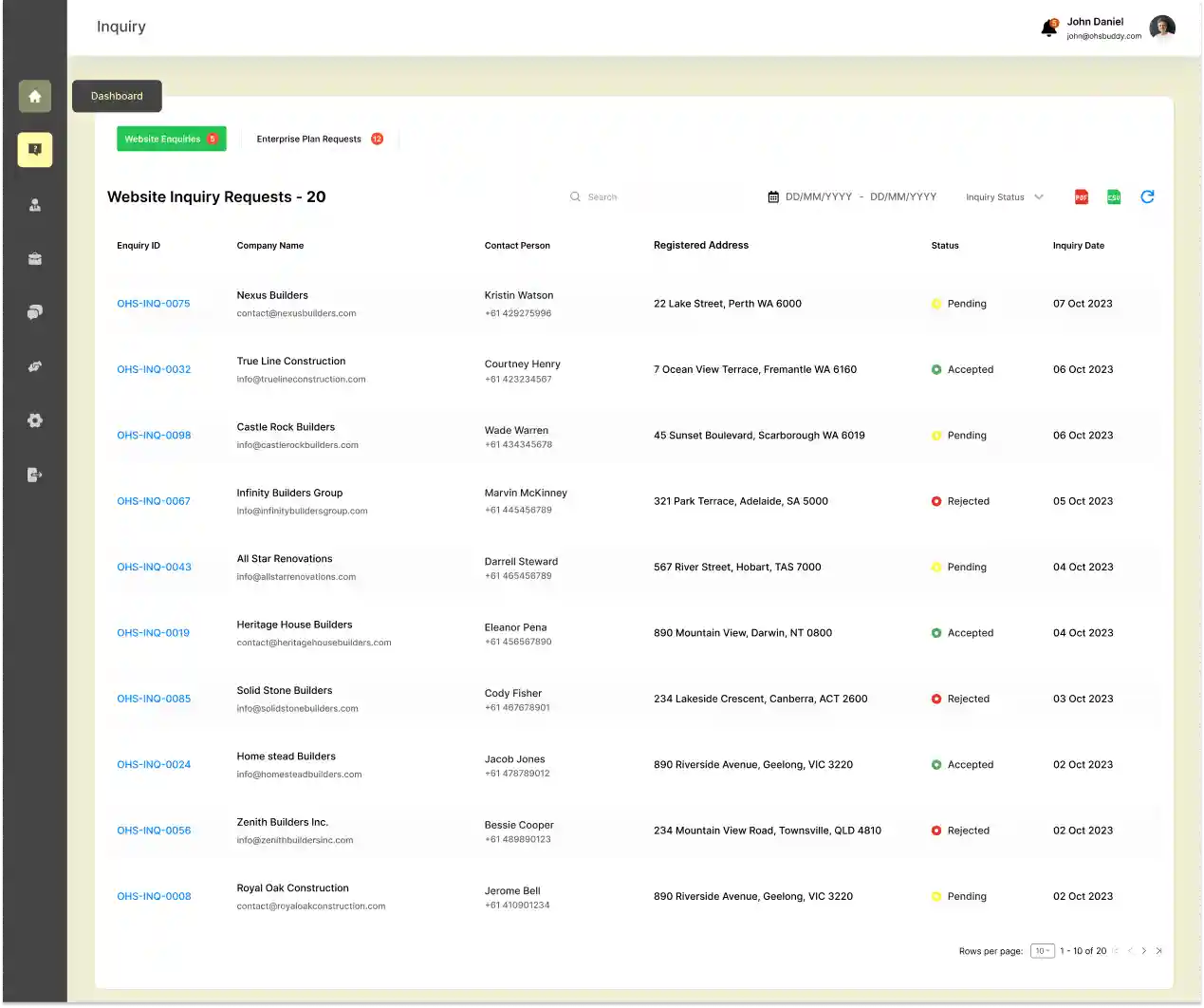Refresh the inquiry requests table
Screen dimensions: 1204x1008
coord(1147,196)
